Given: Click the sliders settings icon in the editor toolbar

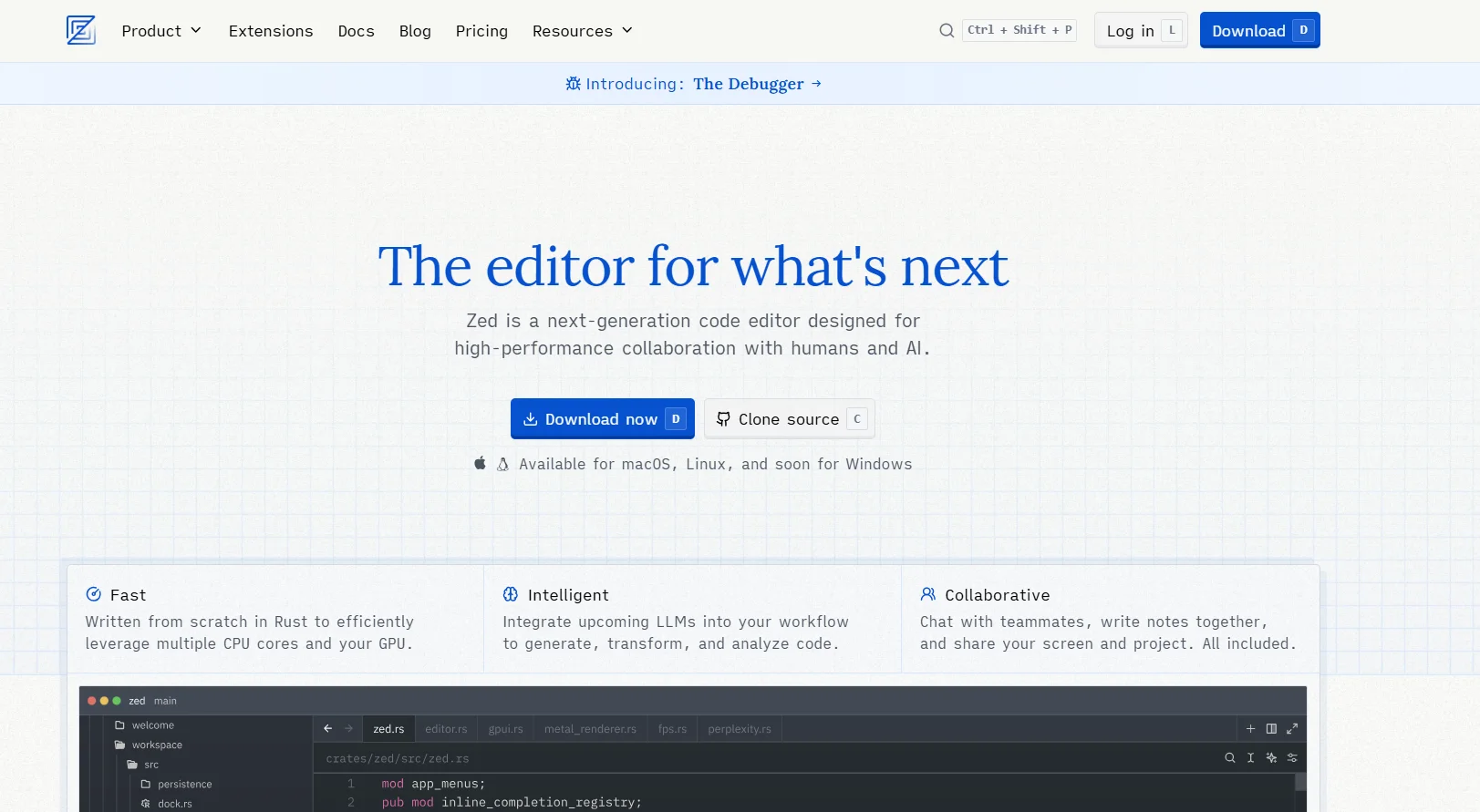Looking at the screenshot, I should (x=1292, y=758).
